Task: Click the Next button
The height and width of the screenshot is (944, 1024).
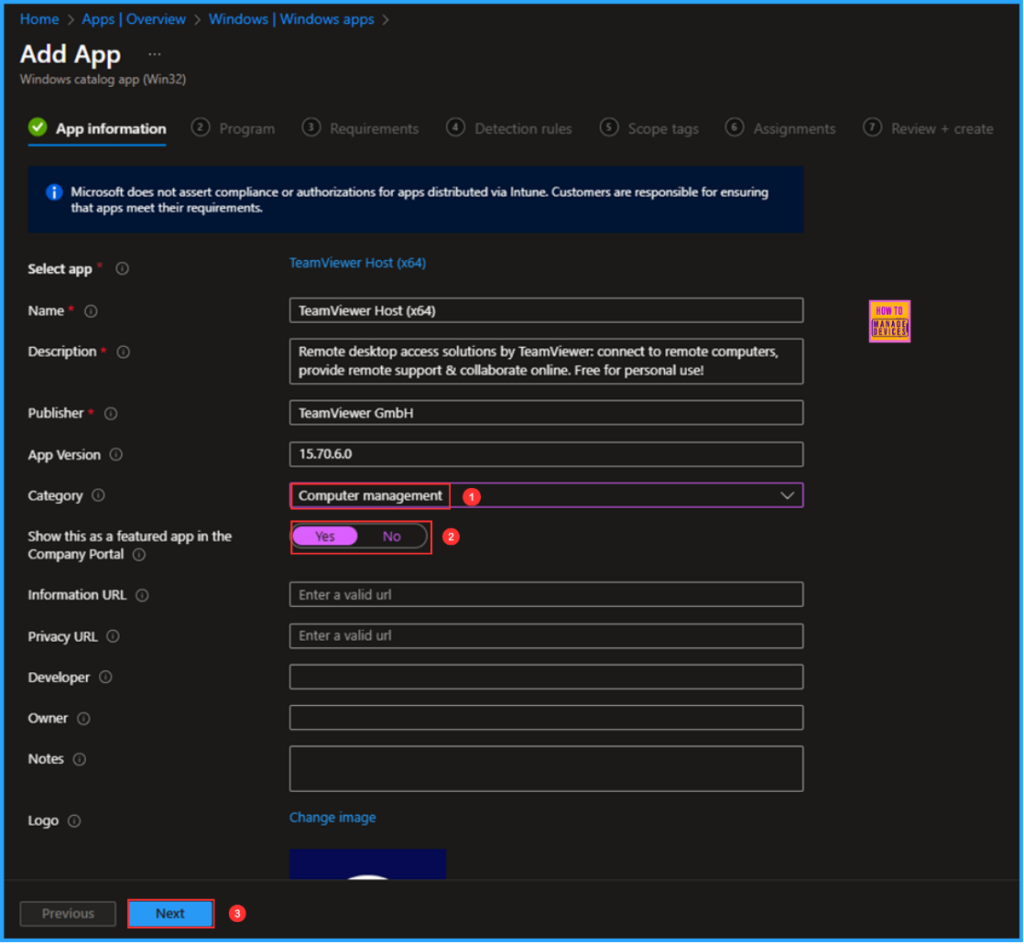Action: (x=170, y=913)
